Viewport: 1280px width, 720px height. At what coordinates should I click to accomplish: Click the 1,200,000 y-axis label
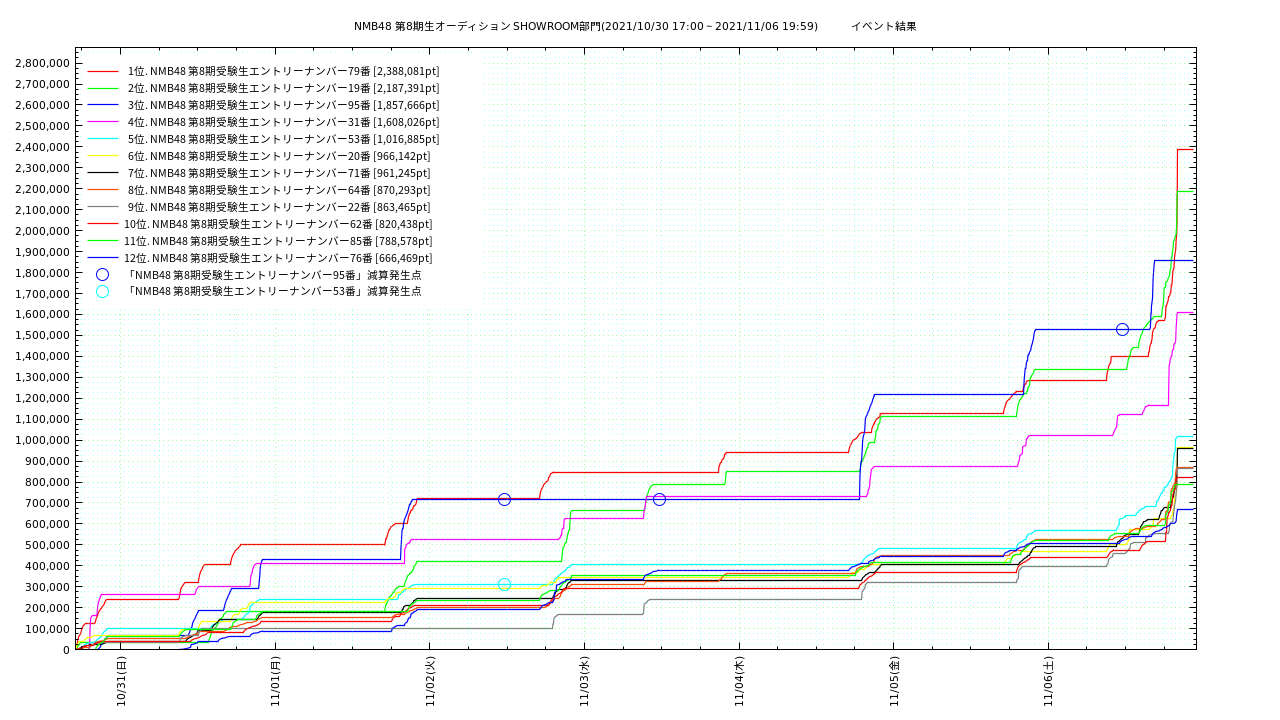[43, 398]
